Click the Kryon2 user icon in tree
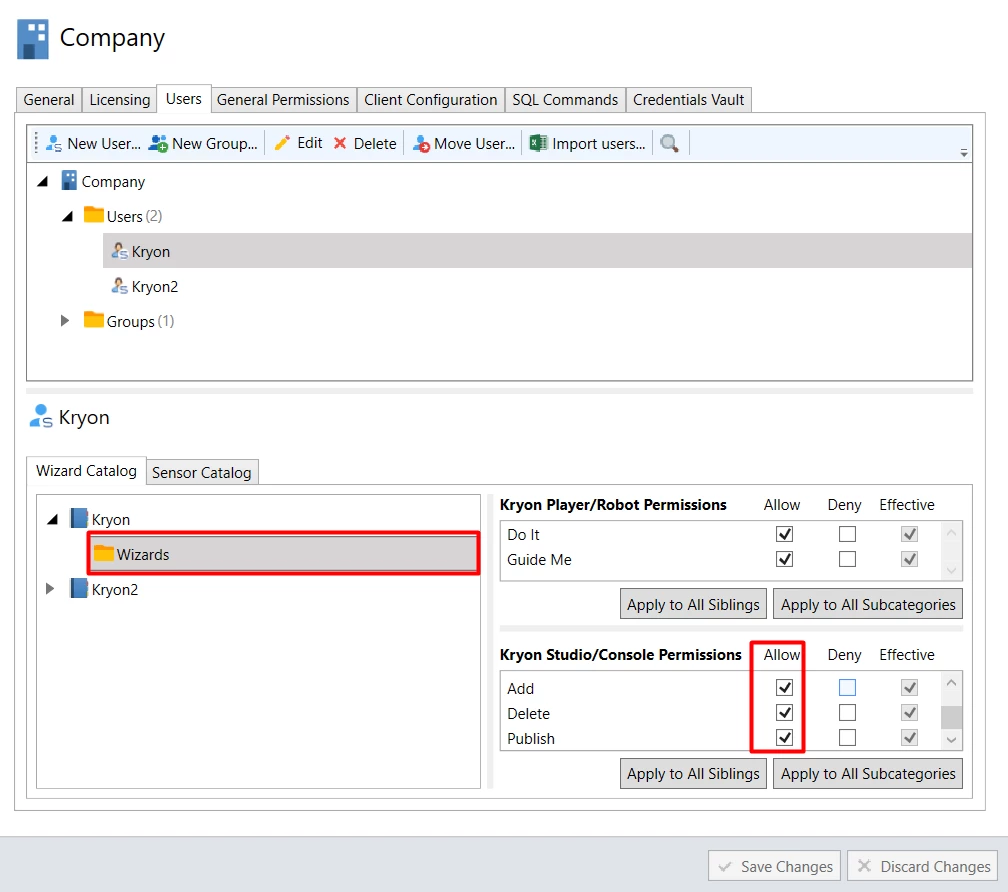 (120, 285)
